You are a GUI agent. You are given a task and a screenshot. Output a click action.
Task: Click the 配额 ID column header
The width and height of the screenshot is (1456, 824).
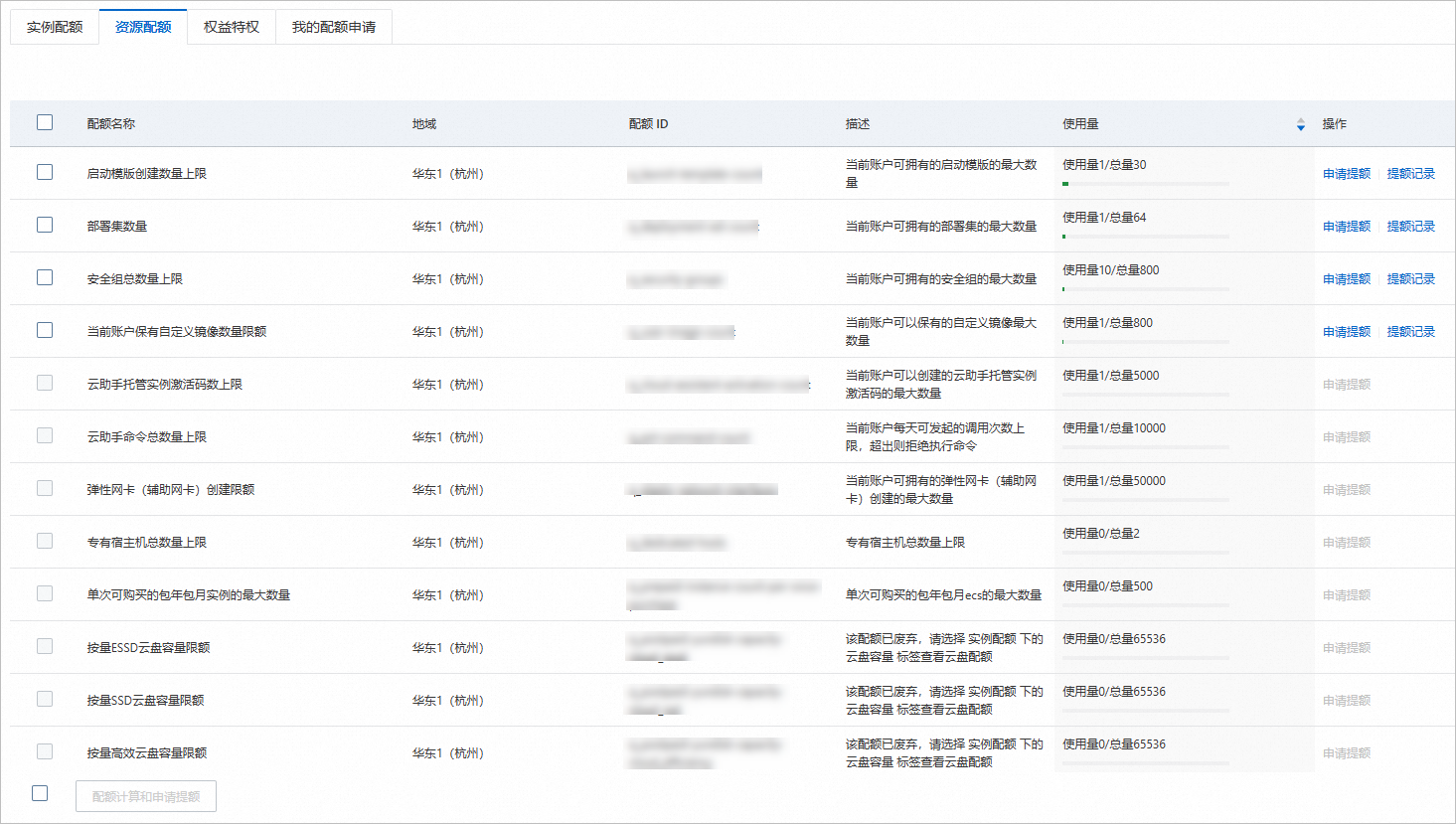click(x=649, y=124)
